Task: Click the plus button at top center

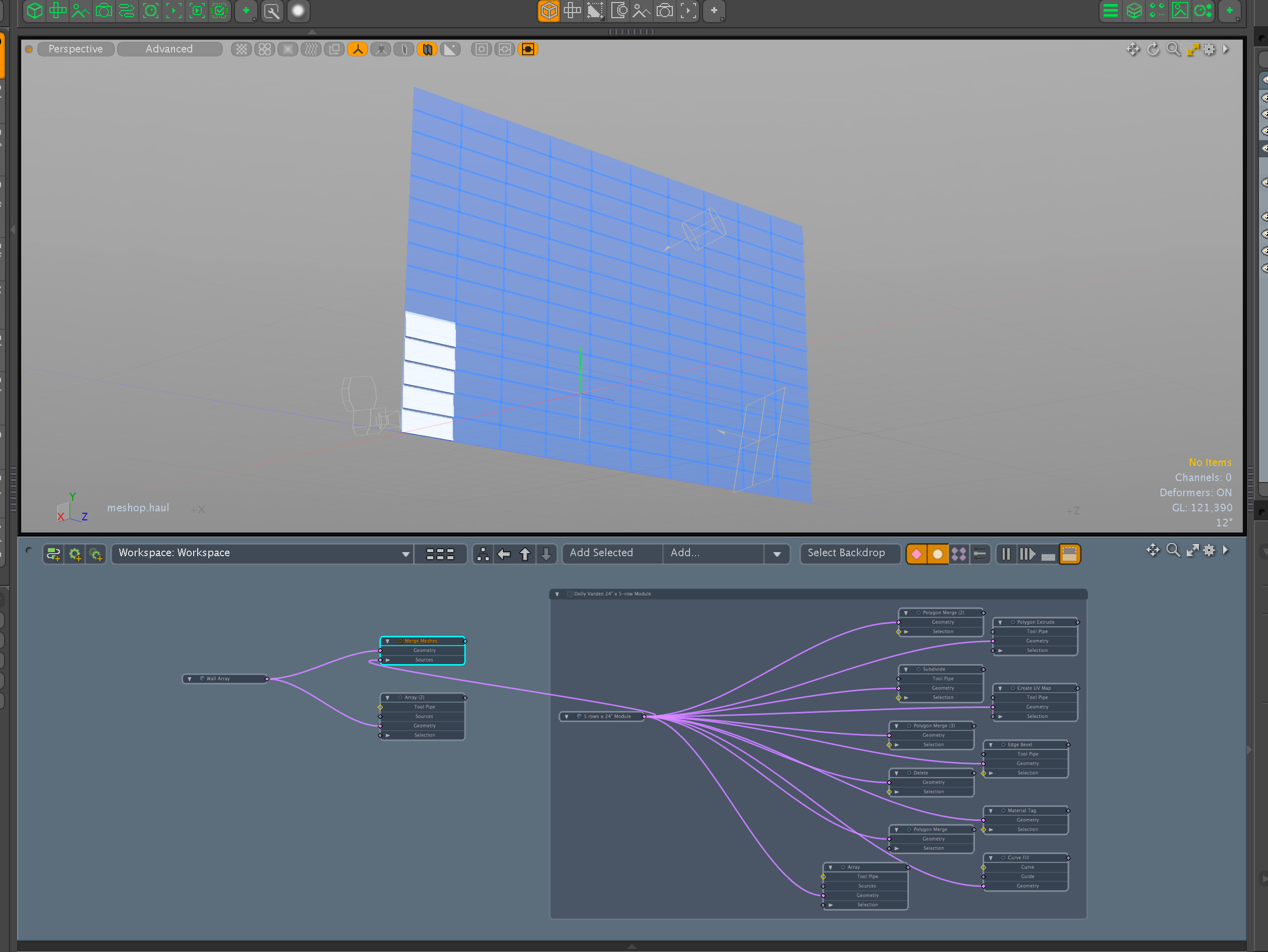Action: (714, 11)
